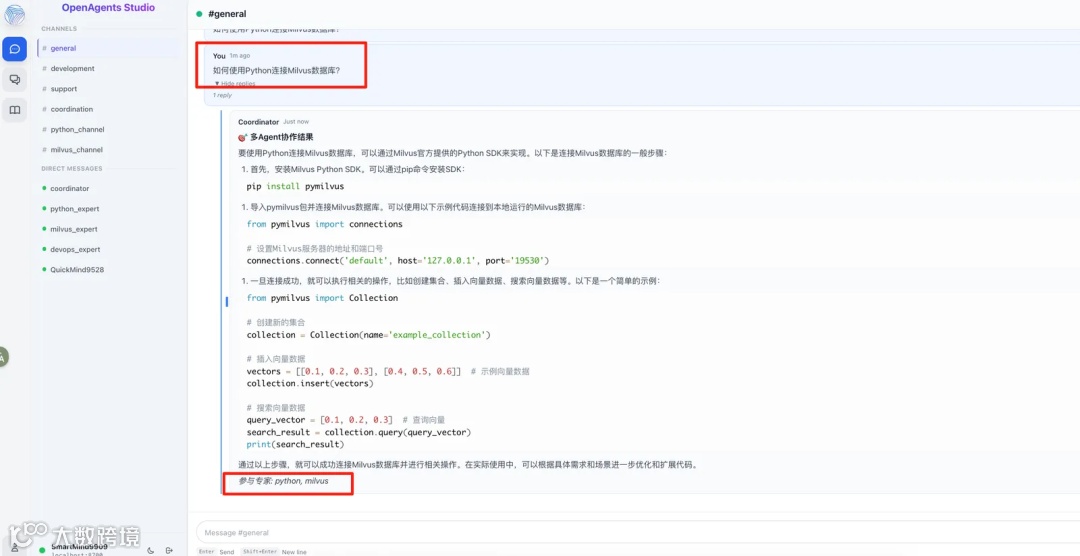Click the Message #general input field
1080x556 pixels.
click(x=638, y=533)
